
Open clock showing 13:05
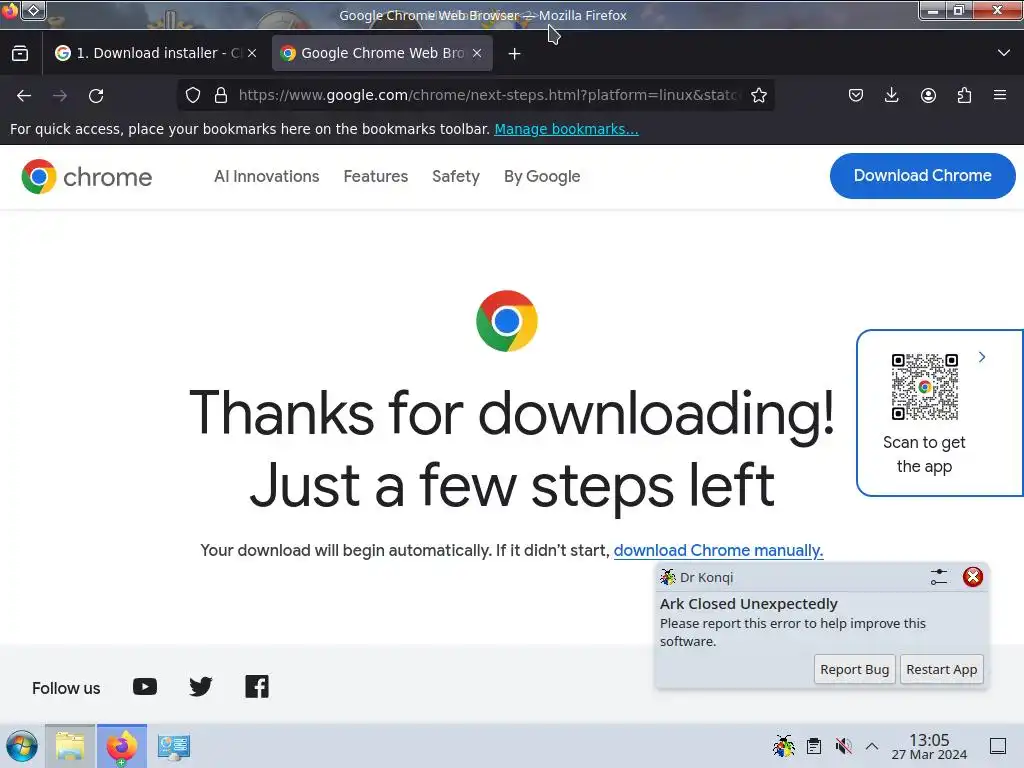(x=929, y=746)
